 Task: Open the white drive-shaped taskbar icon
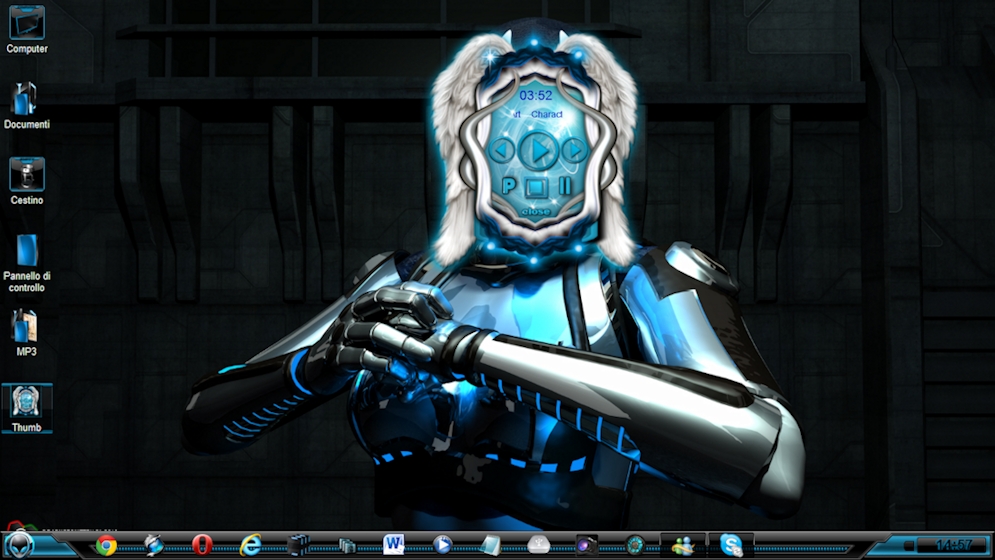tap(538, 545)
